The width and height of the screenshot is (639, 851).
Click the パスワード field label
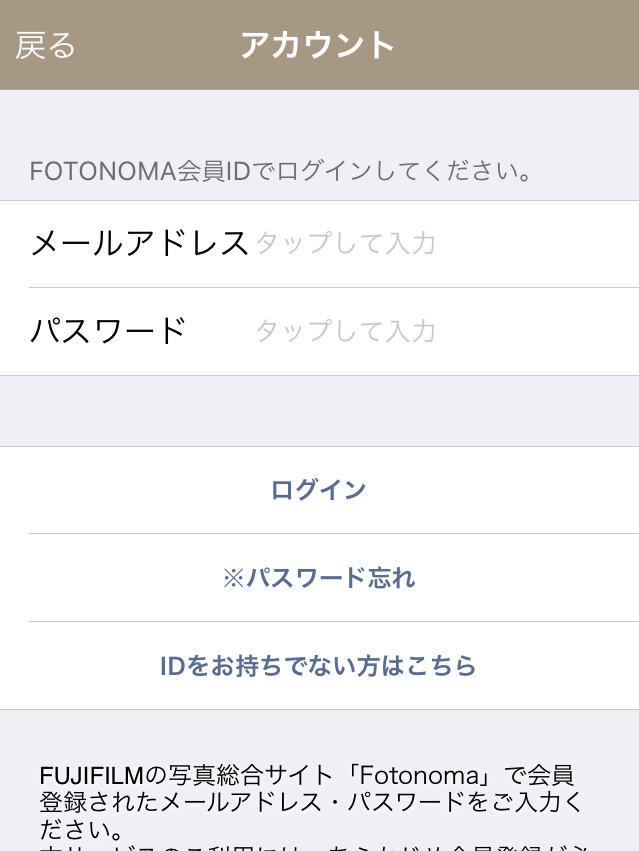[x=109, y=331]
